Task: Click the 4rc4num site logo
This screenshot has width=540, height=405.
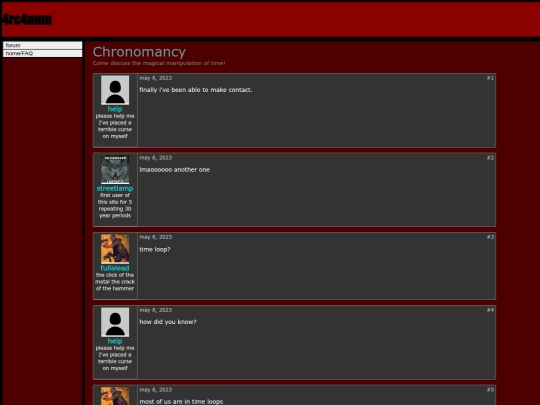Action: pos(27,19)
